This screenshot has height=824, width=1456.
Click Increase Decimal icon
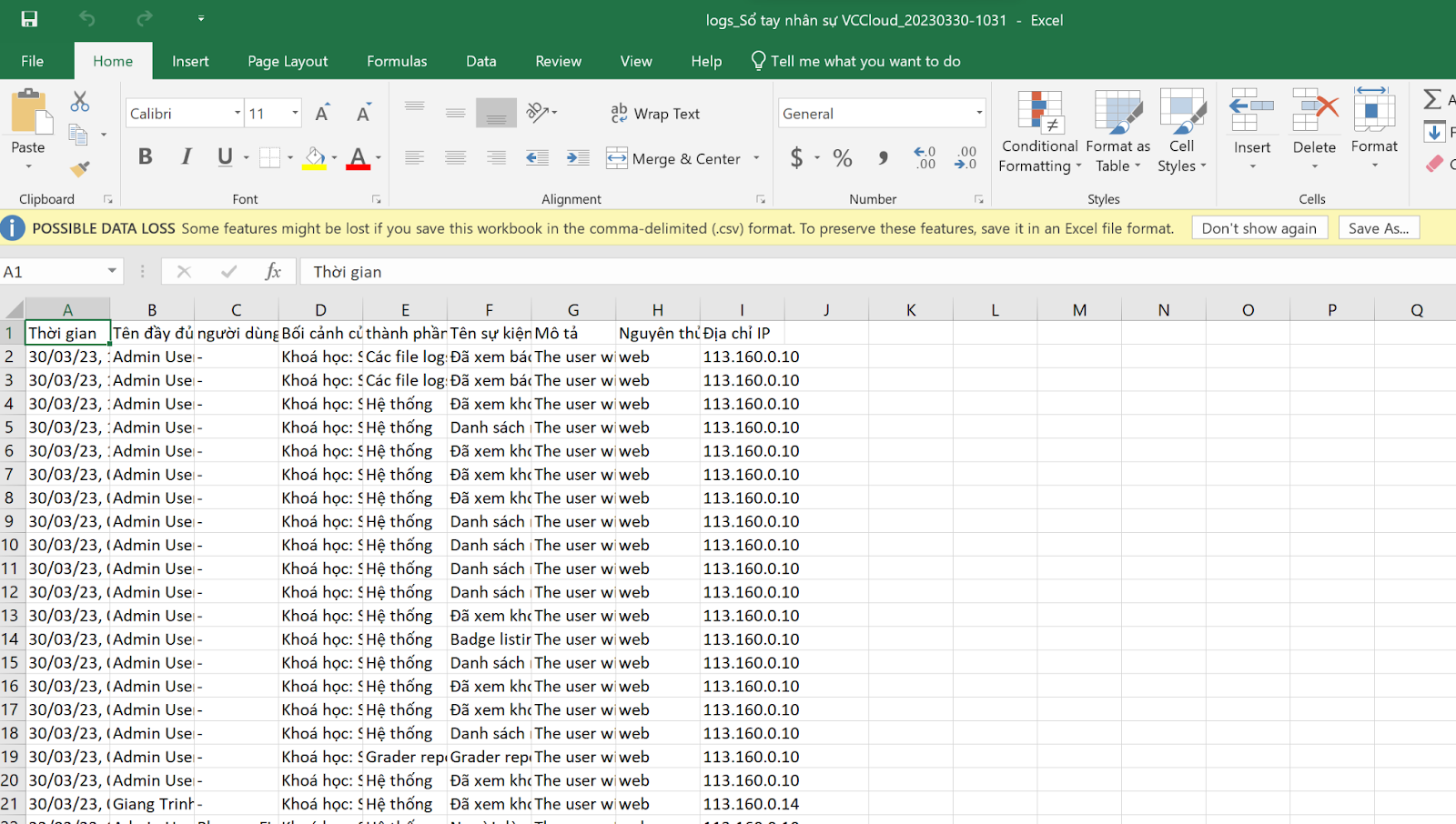[x=925, y=158]
